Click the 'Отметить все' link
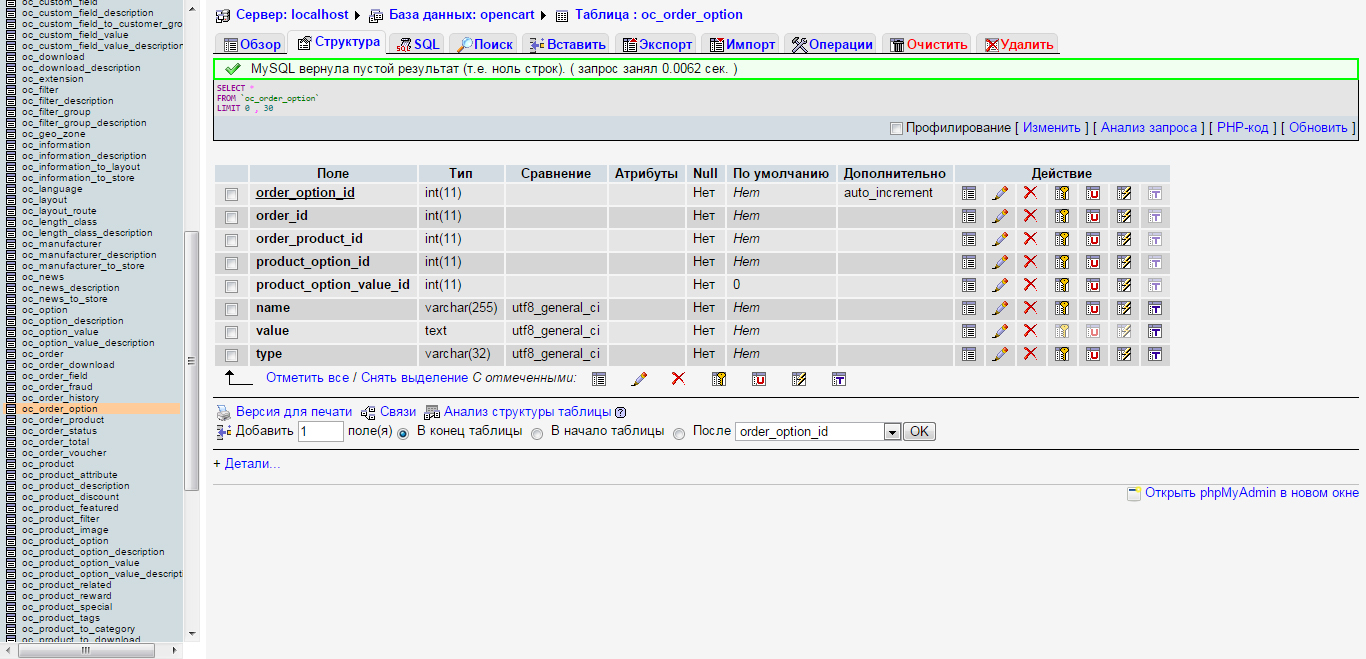Image resolution: width=1366 pixels, height=659 pixels. coord(307,378)
